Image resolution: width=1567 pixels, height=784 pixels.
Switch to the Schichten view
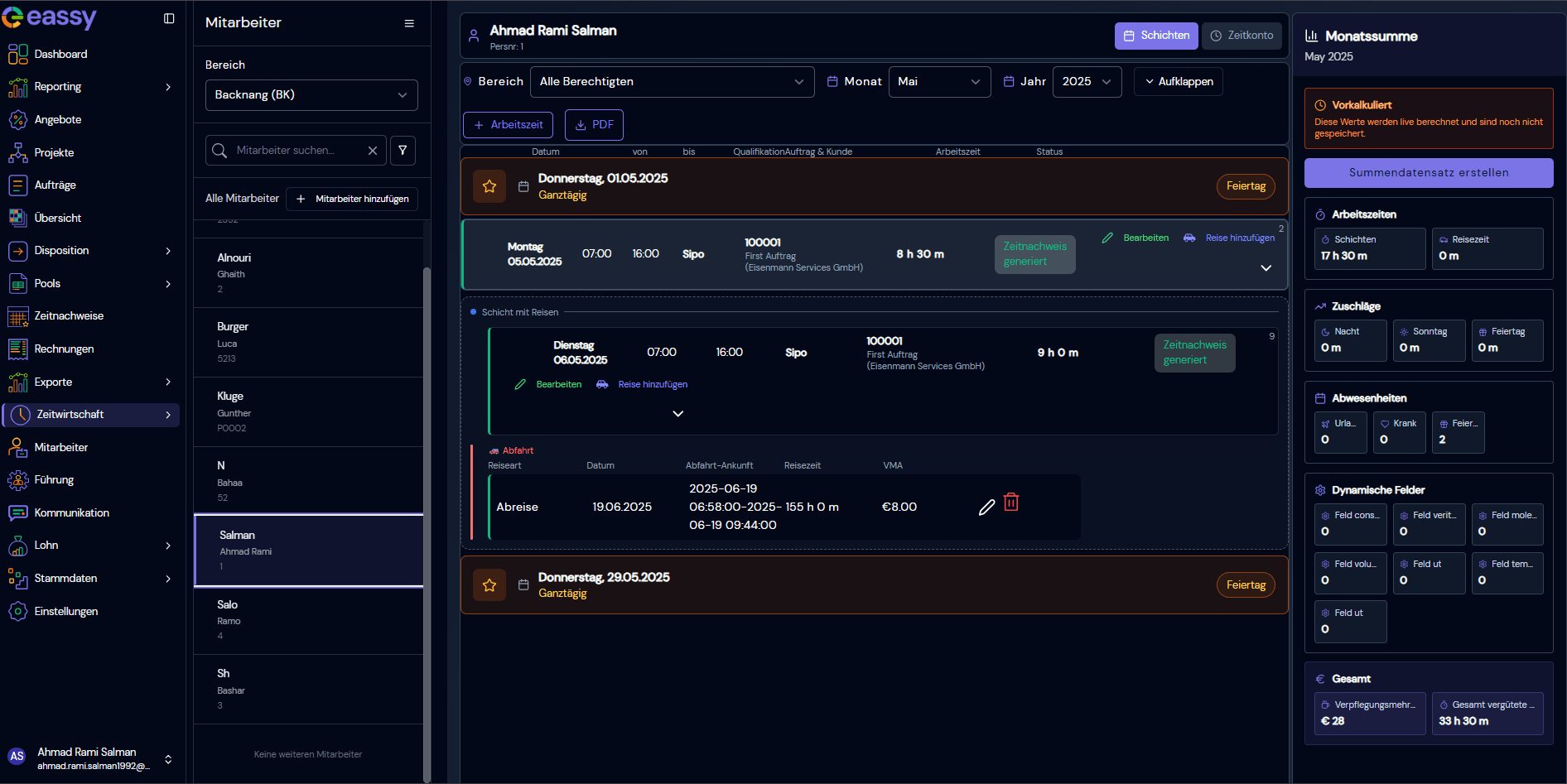(x=1156, y=36)
